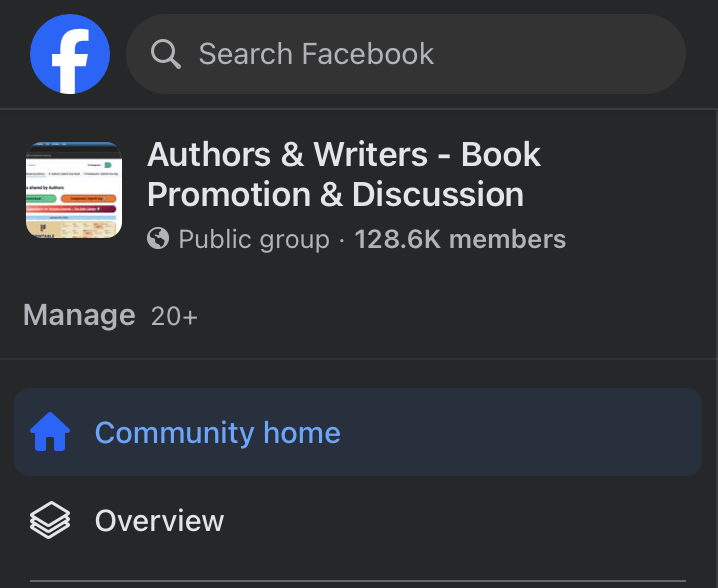Click the Facebook logo
Screen dimensions: 718x588
point(69,54)
